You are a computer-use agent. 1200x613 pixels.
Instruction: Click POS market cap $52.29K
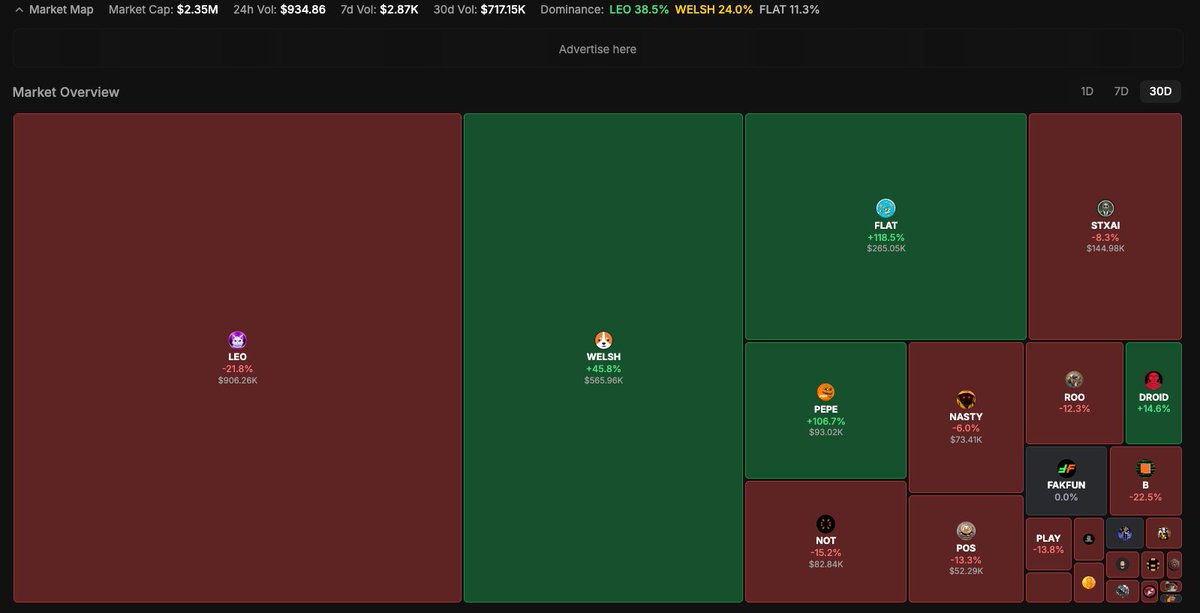[965, 571]
